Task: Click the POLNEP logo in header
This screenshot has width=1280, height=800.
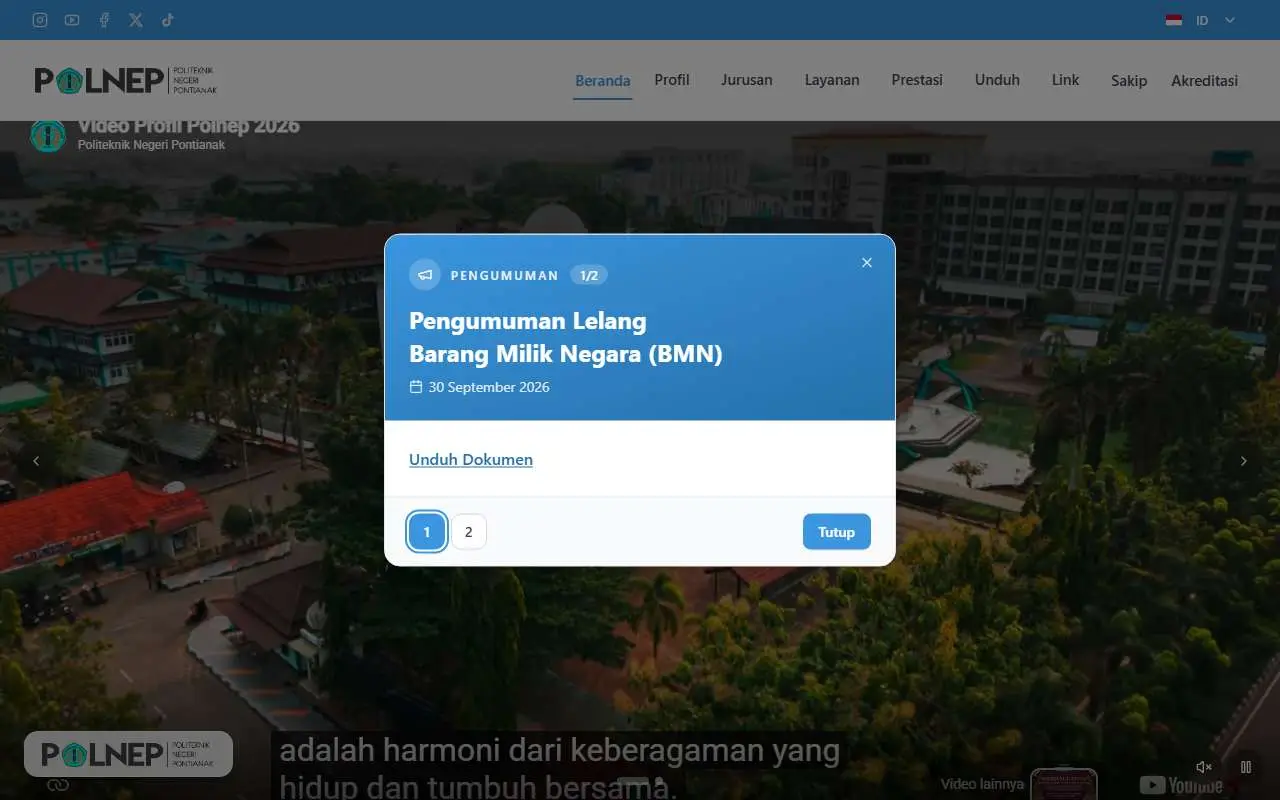Action: coord(125,80)
